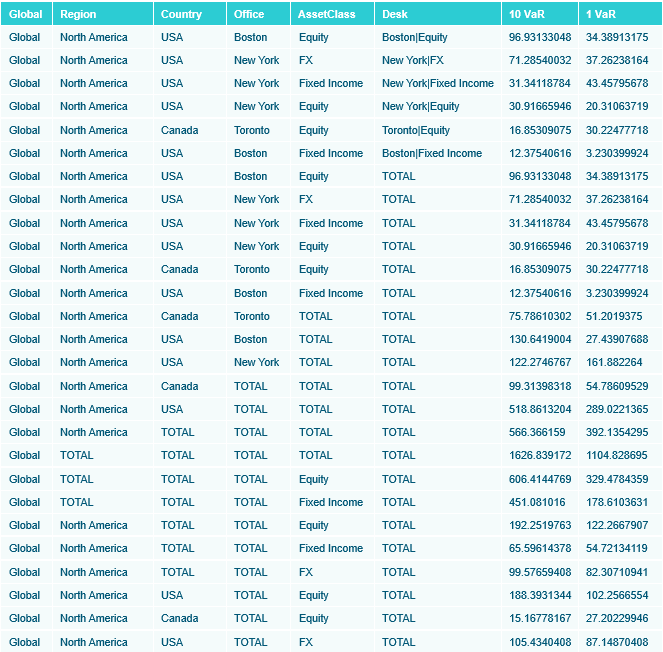
Task: Click the Desk column header
Action: pyautogui.click(x=395, y=14)
